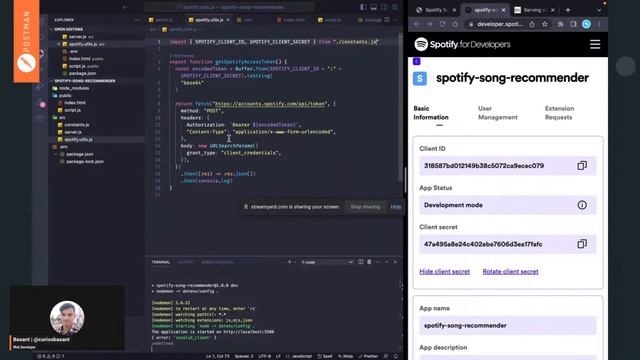Viewport: 640px width, 360px height.
Task: Go back in the browser
Action: pos(416,24)
